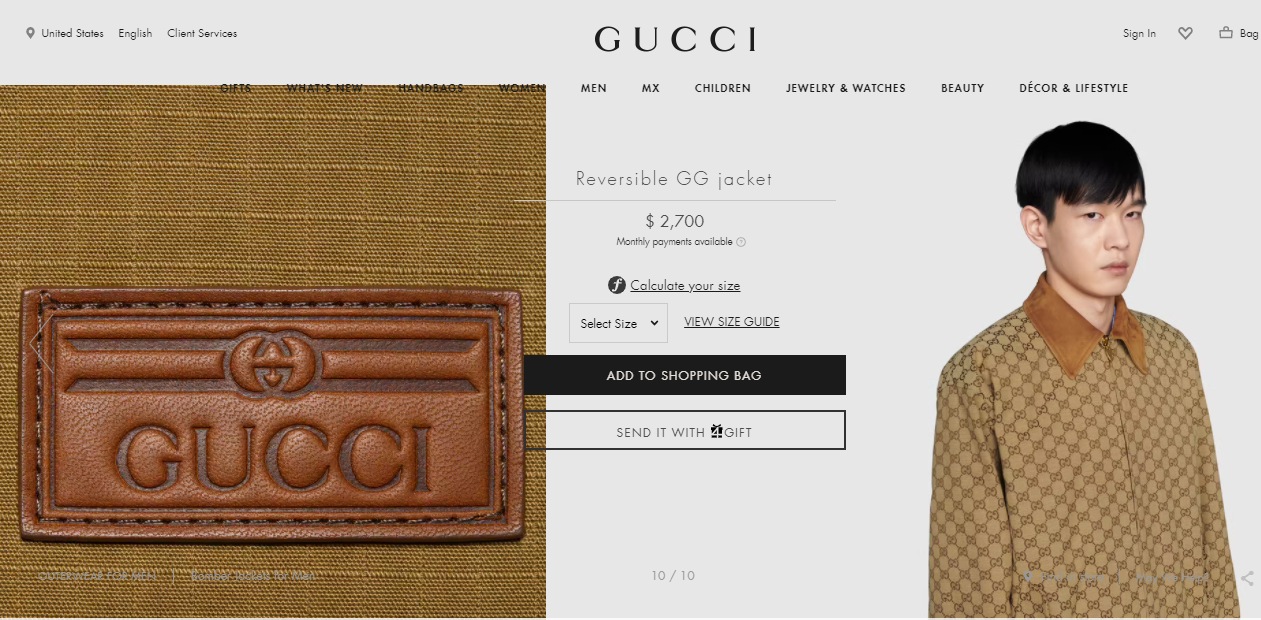Screen dimensions: 1261x620
Task: Open the MEN menu
Action: [x=594, y=88]
